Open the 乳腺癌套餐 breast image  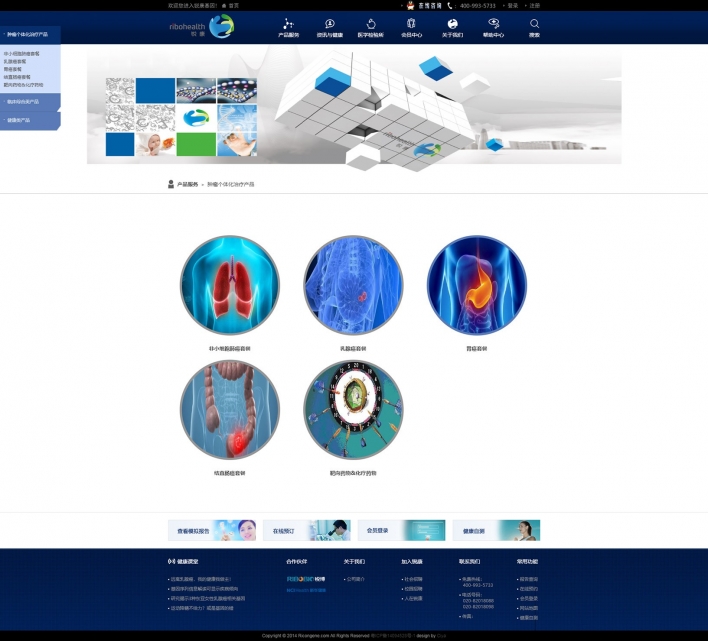[353, 285]
